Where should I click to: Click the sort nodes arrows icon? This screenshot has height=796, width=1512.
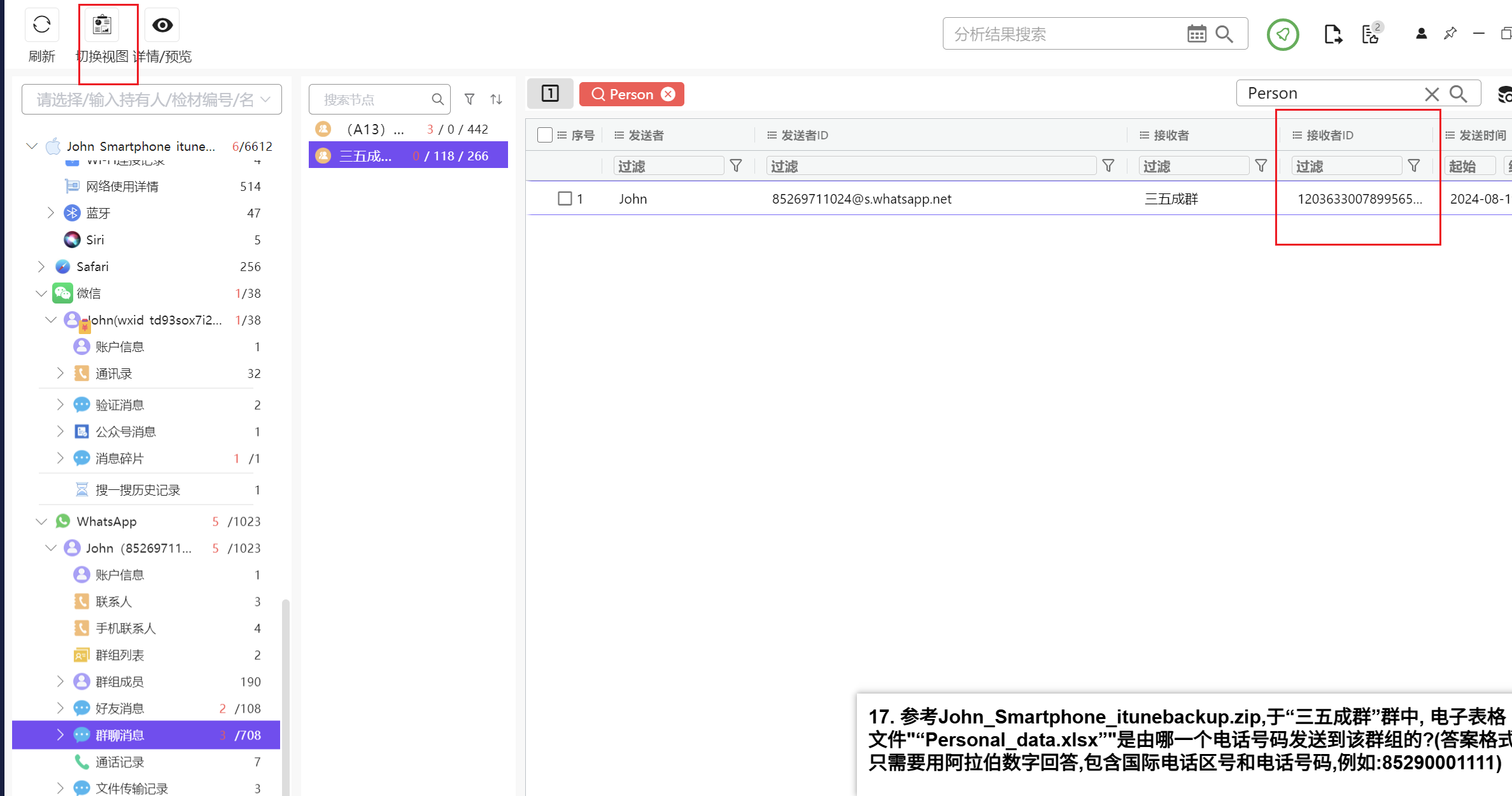pos(497,99)
